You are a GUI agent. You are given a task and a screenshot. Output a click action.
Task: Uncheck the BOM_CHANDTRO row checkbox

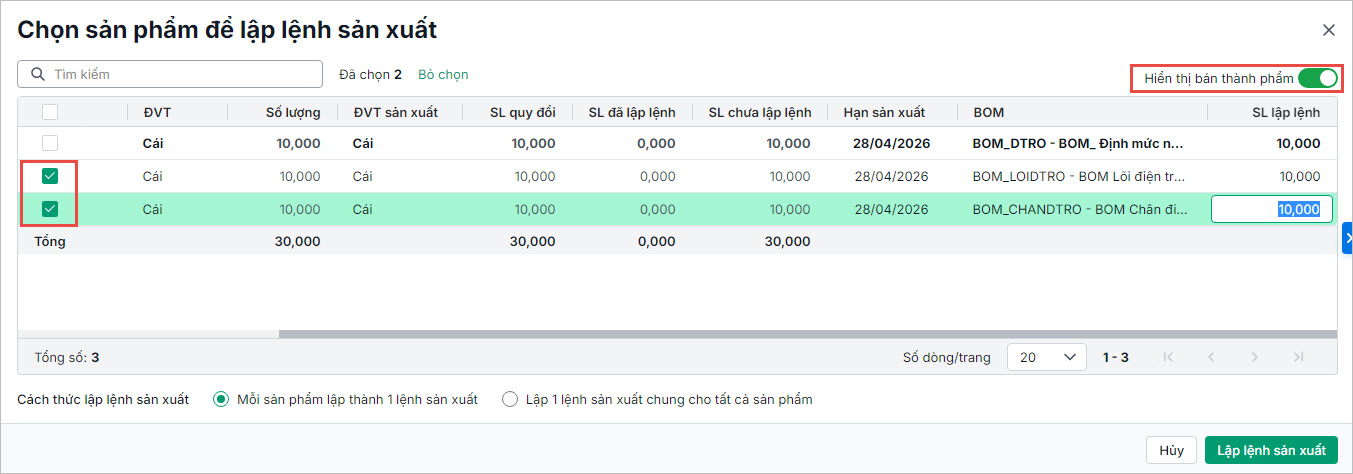[50, 209]
